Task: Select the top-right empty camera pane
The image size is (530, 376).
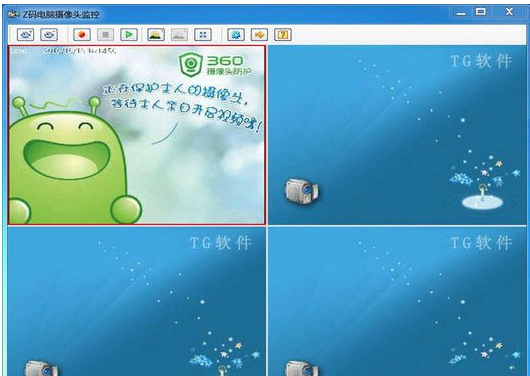Action: (x=397, y=135)
